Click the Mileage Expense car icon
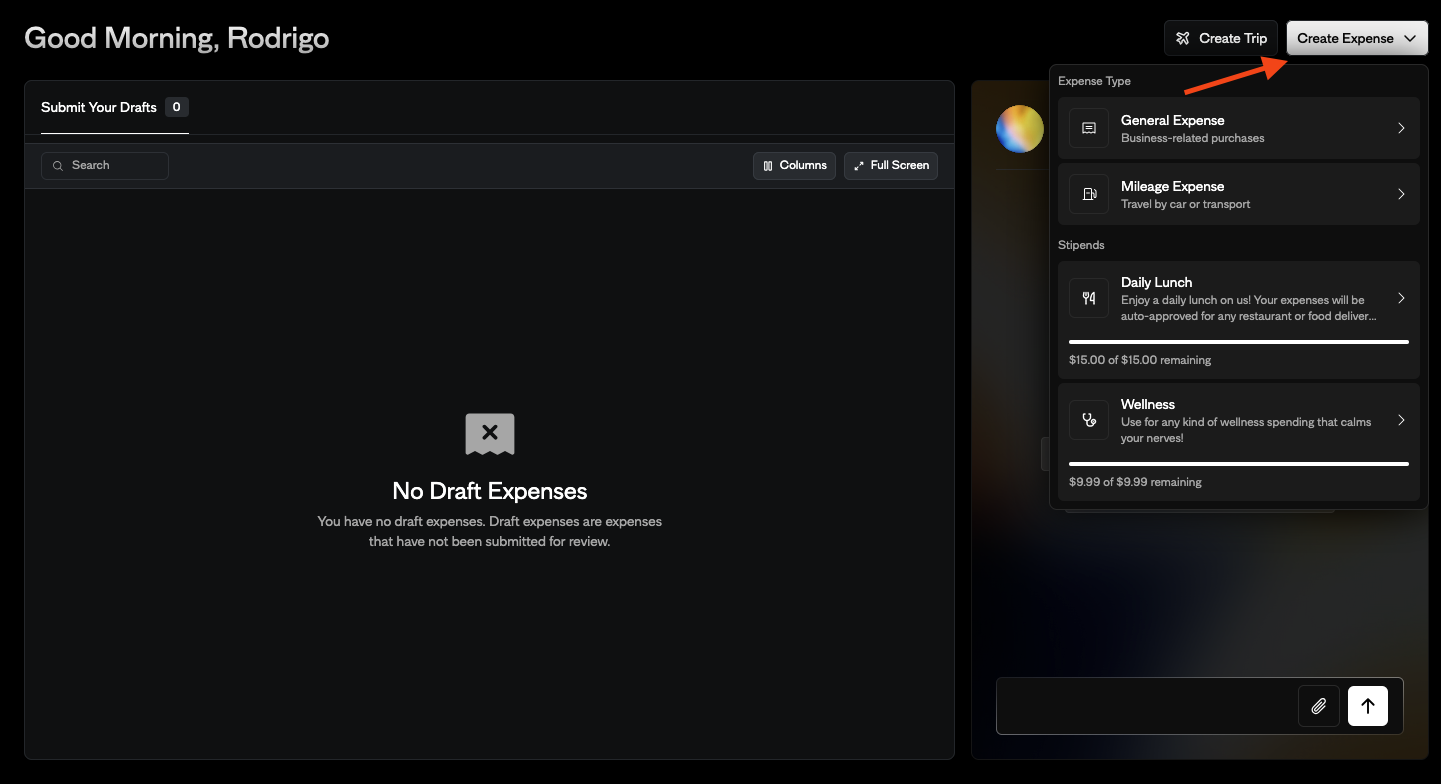 coord(1088,194)
